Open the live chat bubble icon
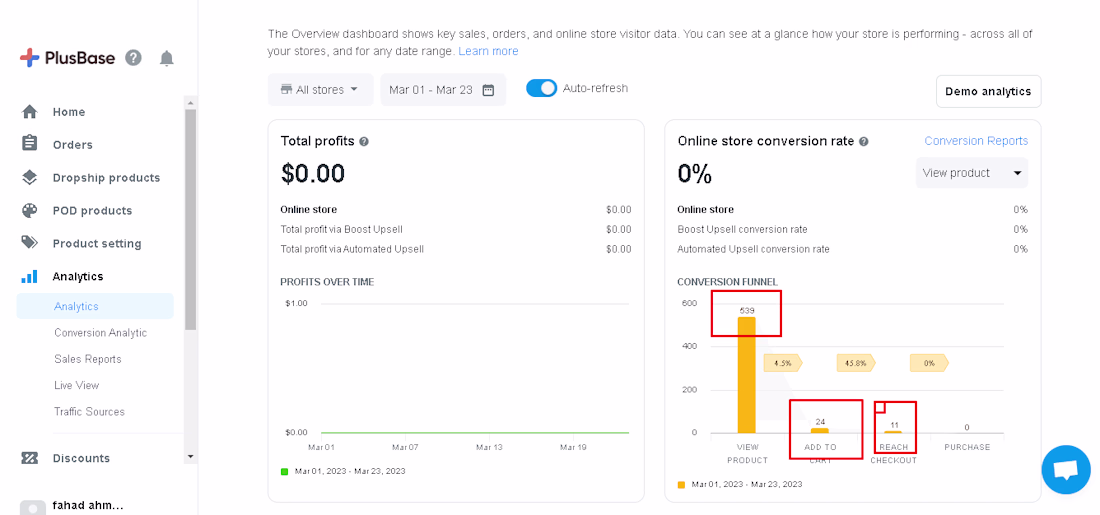1100x515 pixels. pyautogui.click(x=1066, y=469)
